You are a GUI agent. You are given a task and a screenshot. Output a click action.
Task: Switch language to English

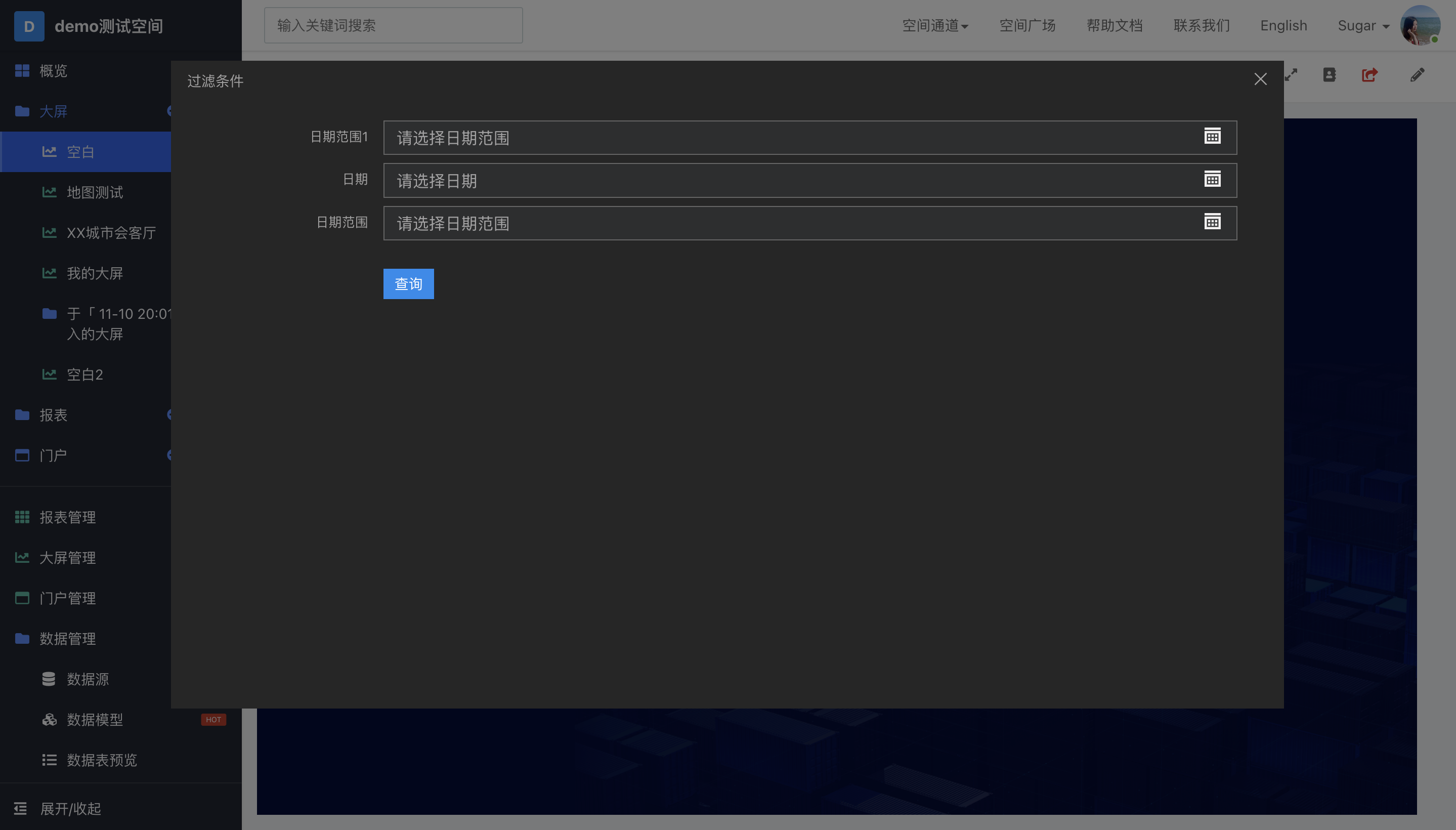tap(1283, 26)
